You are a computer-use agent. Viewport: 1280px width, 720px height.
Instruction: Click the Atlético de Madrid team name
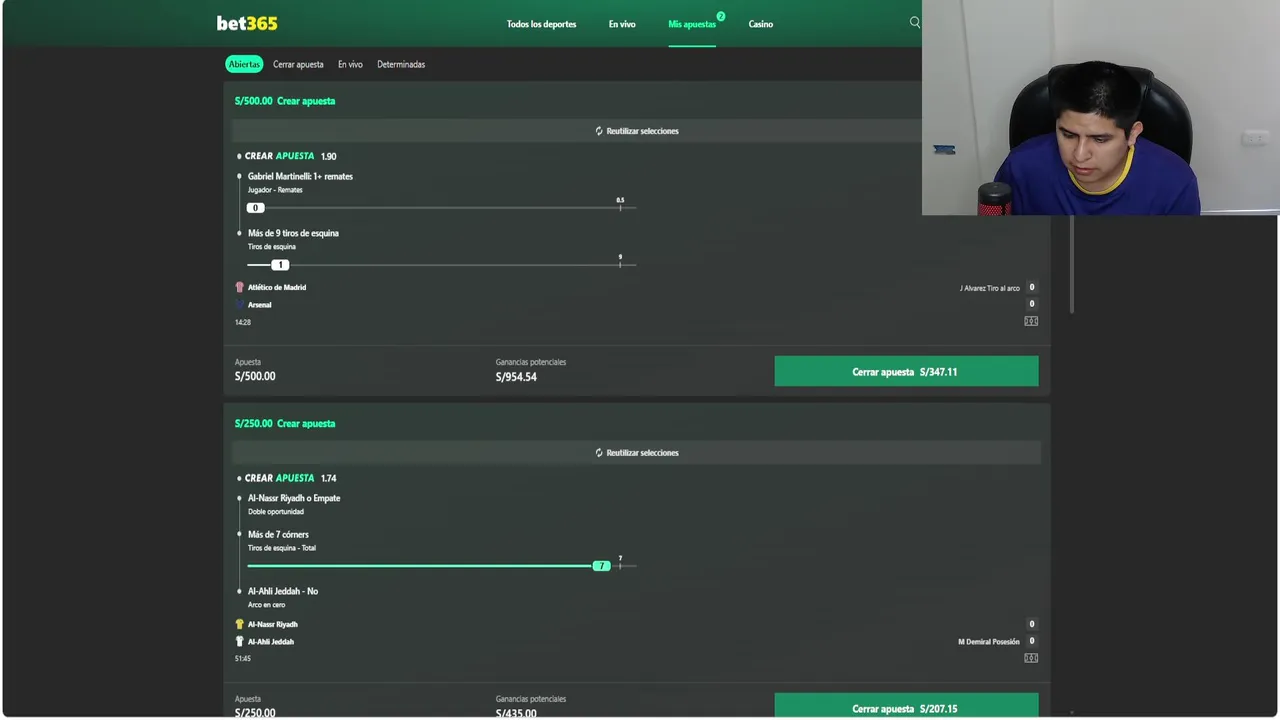277,287
